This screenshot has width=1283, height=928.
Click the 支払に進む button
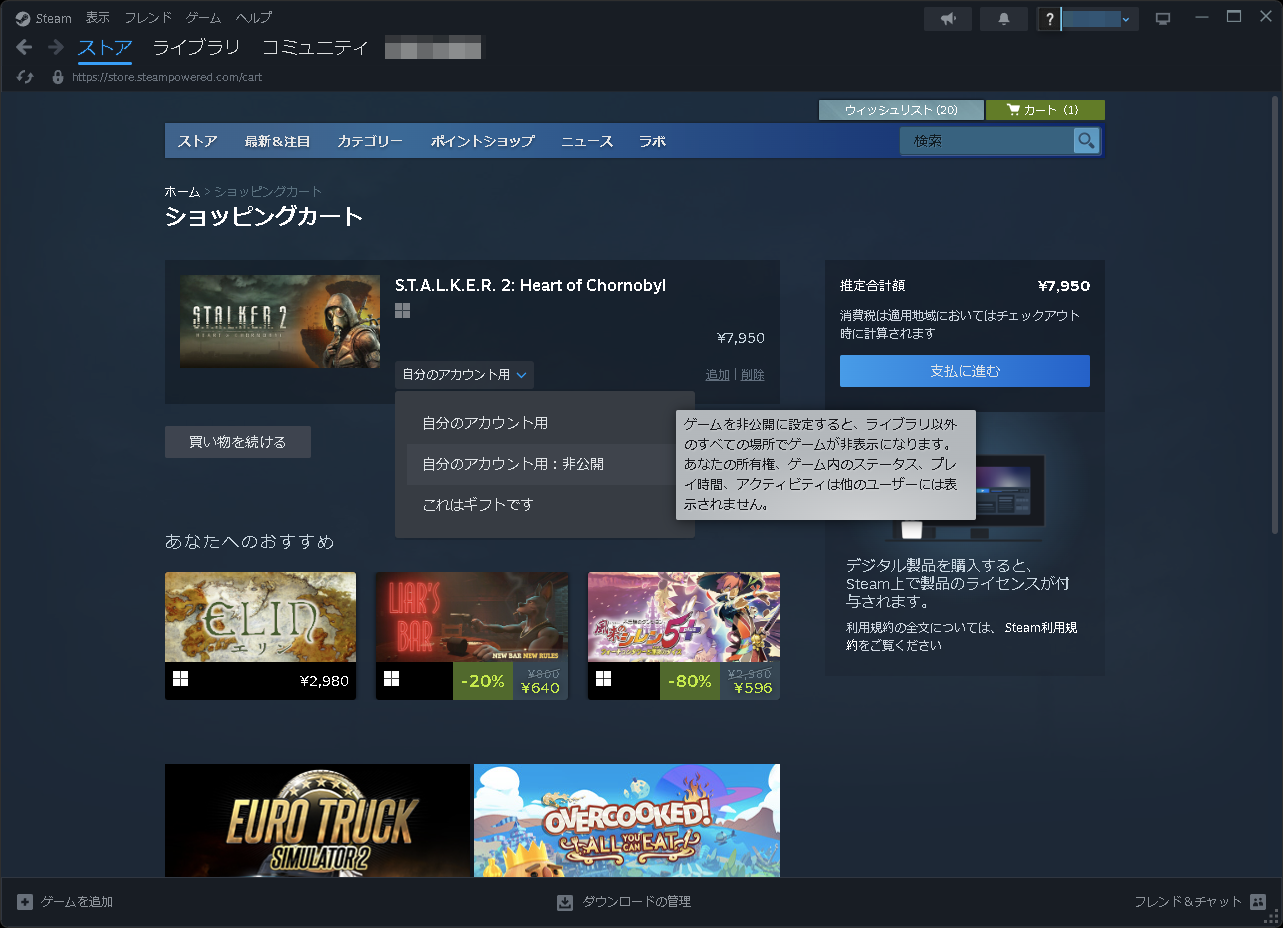point(964,371)
